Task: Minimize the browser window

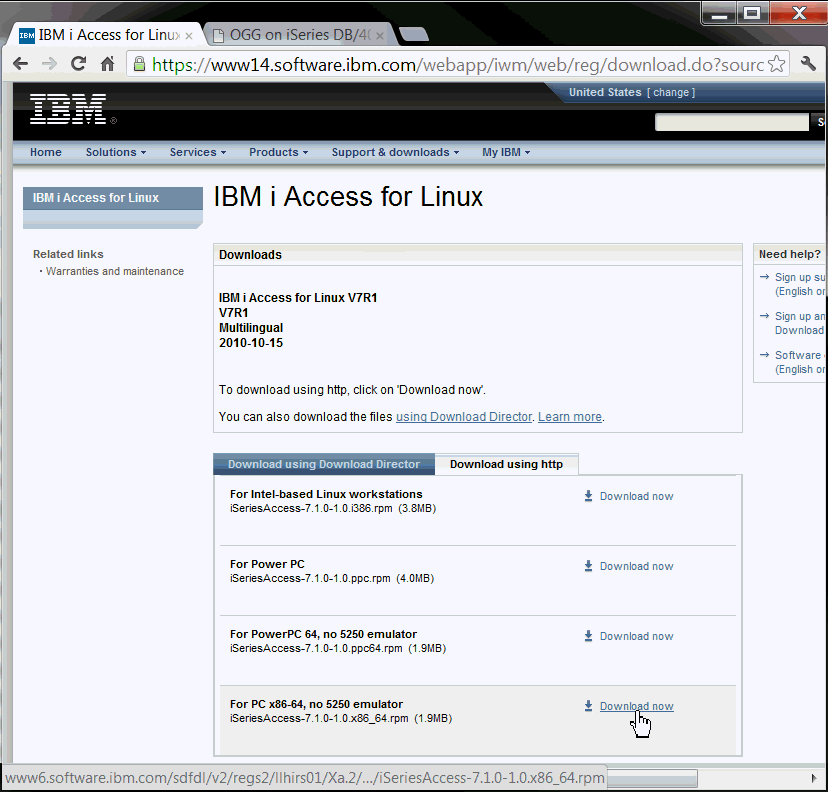Action: [x=719, y=13]
